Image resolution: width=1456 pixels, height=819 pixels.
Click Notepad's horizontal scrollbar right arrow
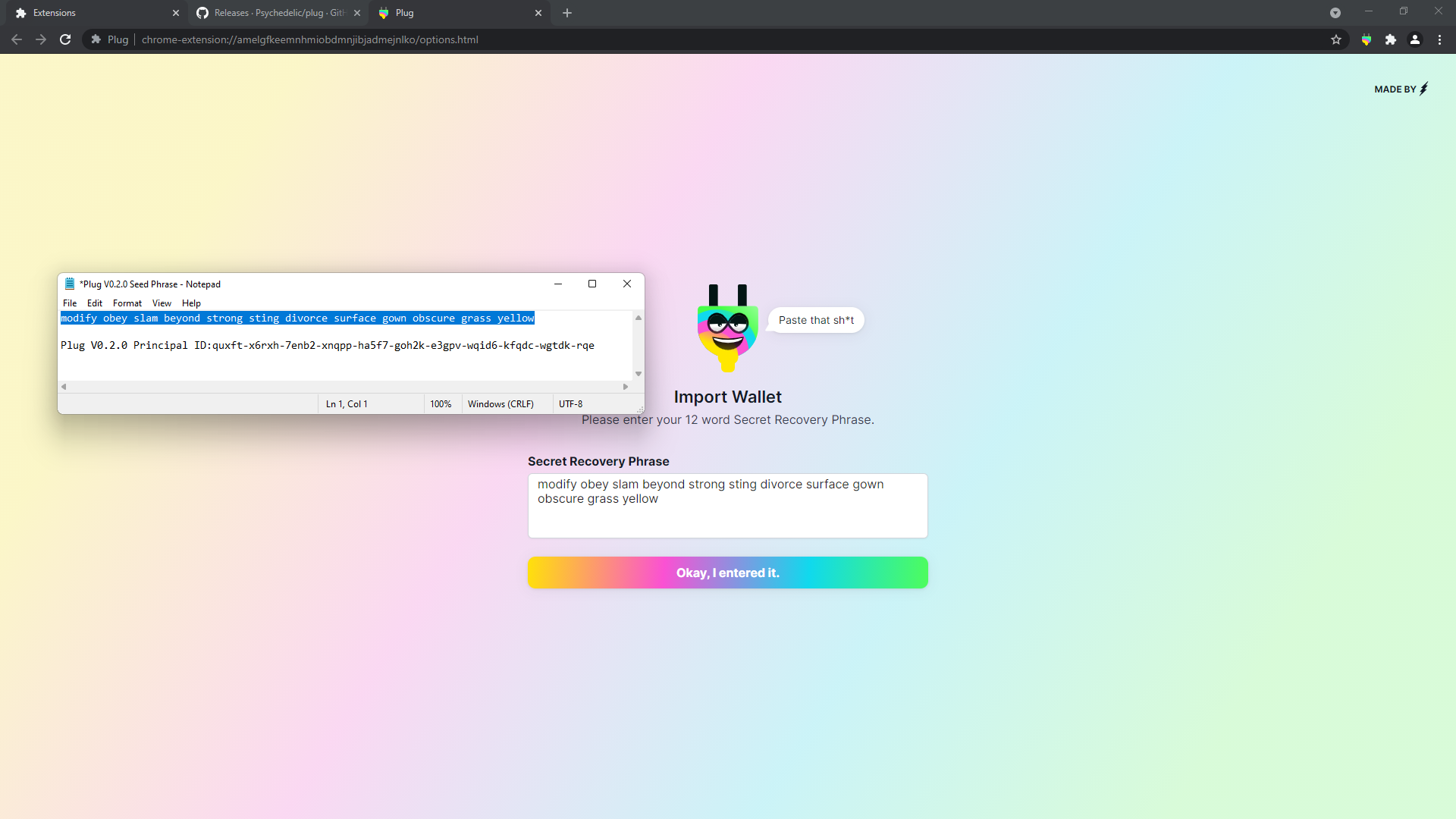[626, 387]
